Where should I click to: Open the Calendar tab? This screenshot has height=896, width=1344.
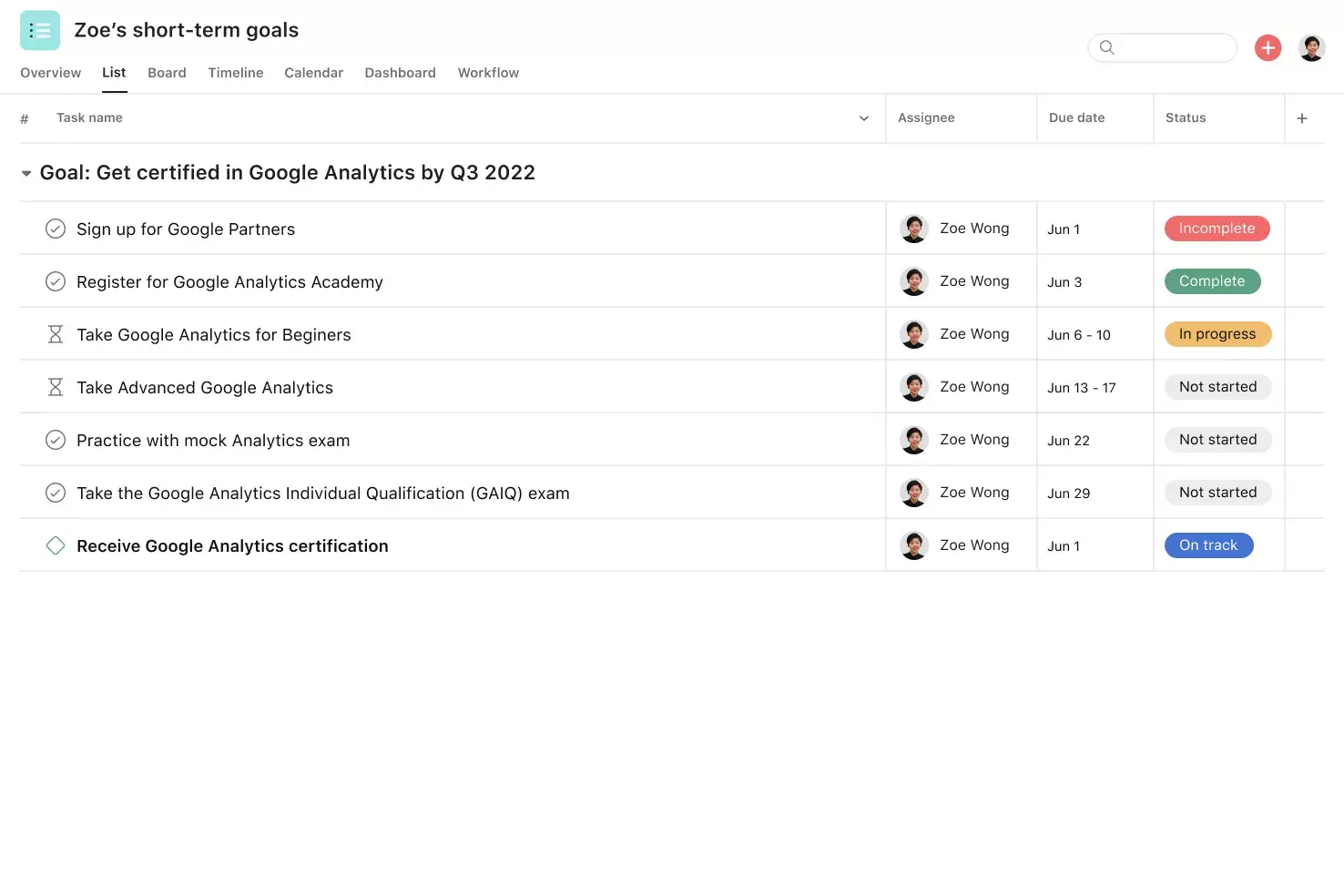pos(313,73)
